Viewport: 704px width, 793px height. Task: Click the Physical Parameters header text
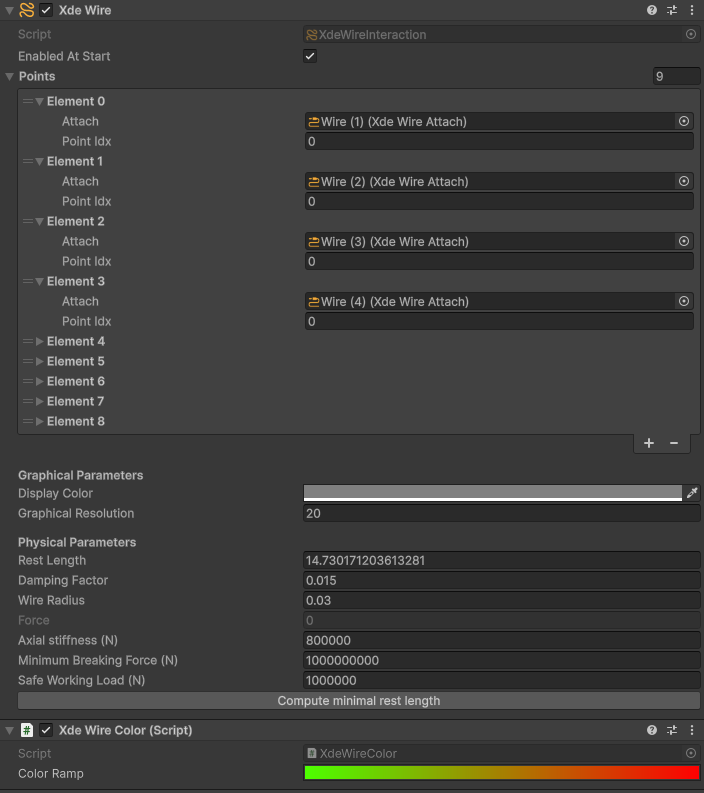tap(77, 542)
